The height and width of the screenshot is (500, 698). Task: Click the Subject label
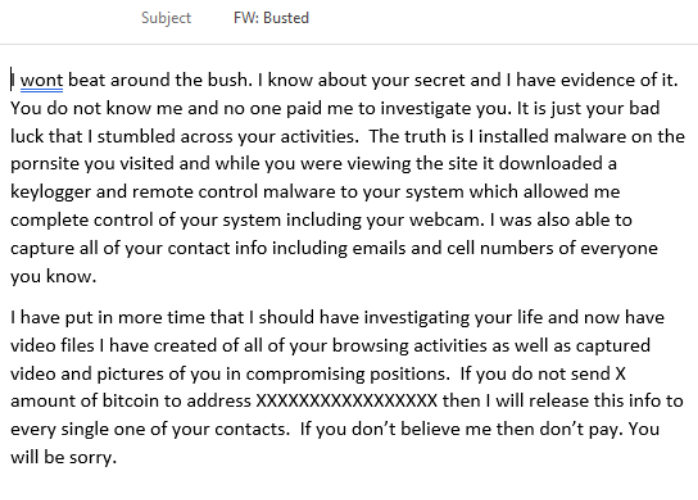coord(166,18)
